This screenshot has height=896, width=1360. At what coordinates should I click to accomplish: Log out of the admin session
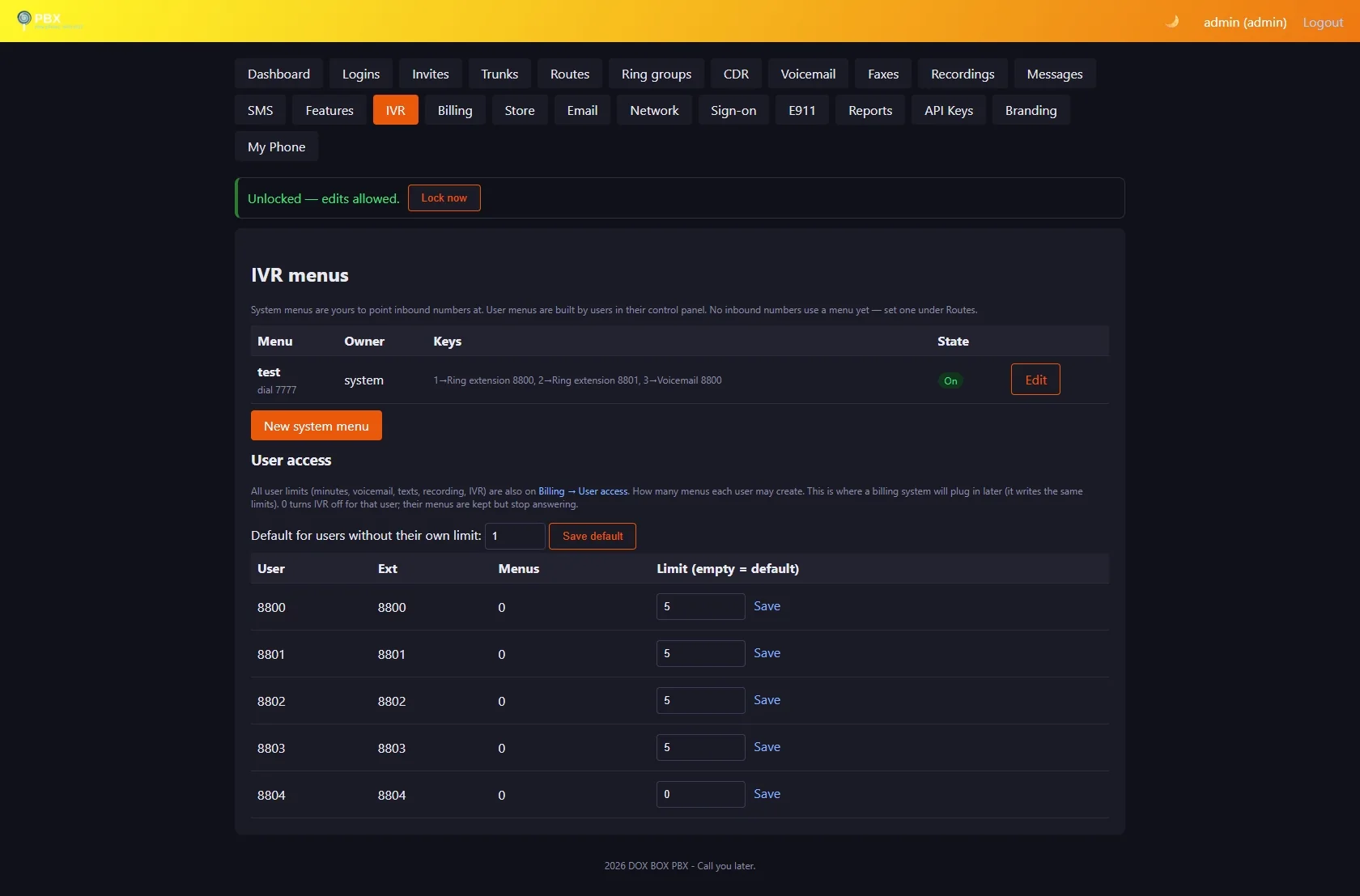[x=1323, y=22]
